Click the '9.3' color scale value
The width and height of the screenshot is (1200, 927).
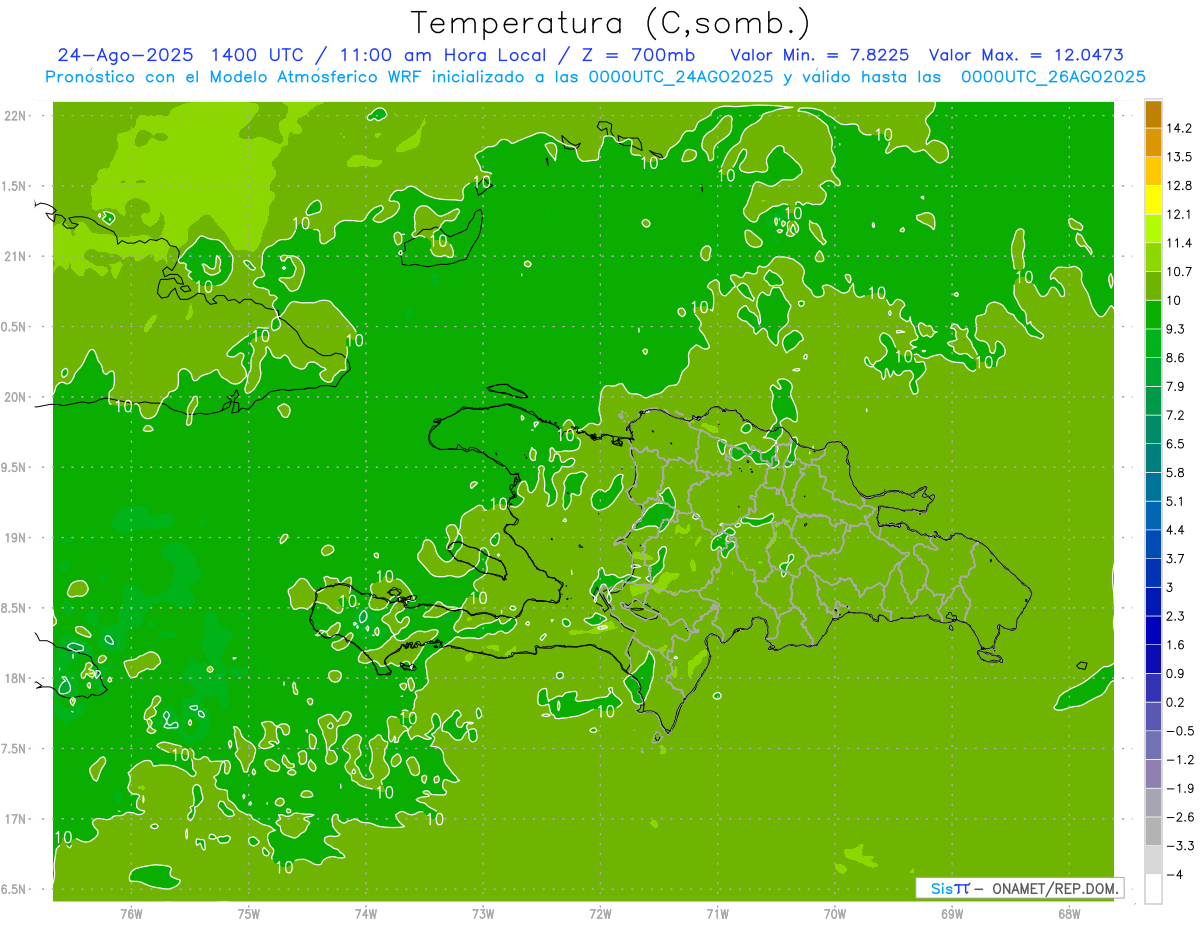tap(1177, 329)
